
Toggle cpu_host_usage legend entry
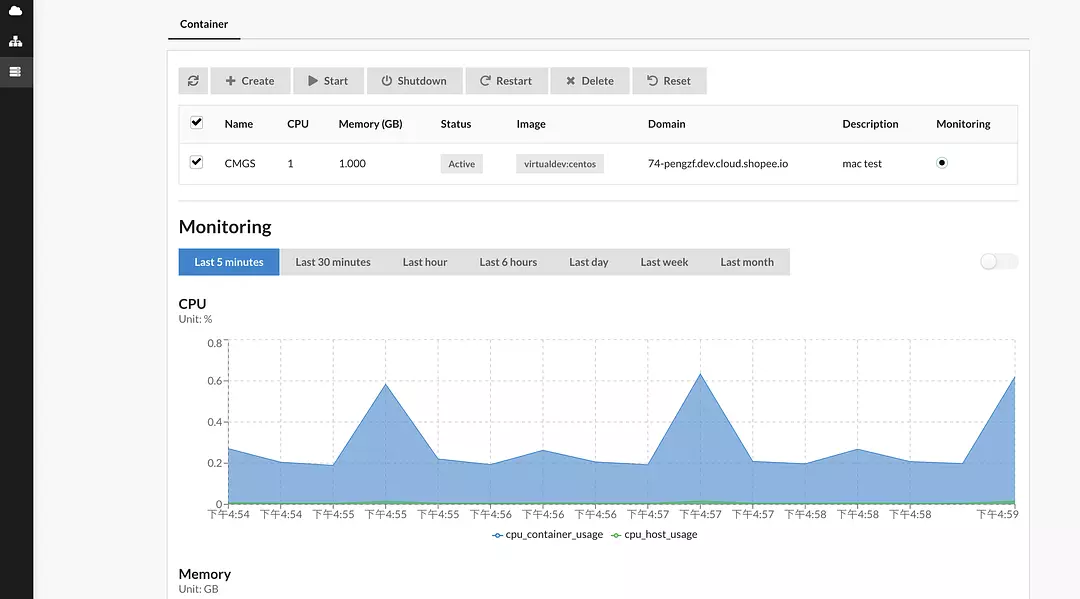tap(654, 535)
